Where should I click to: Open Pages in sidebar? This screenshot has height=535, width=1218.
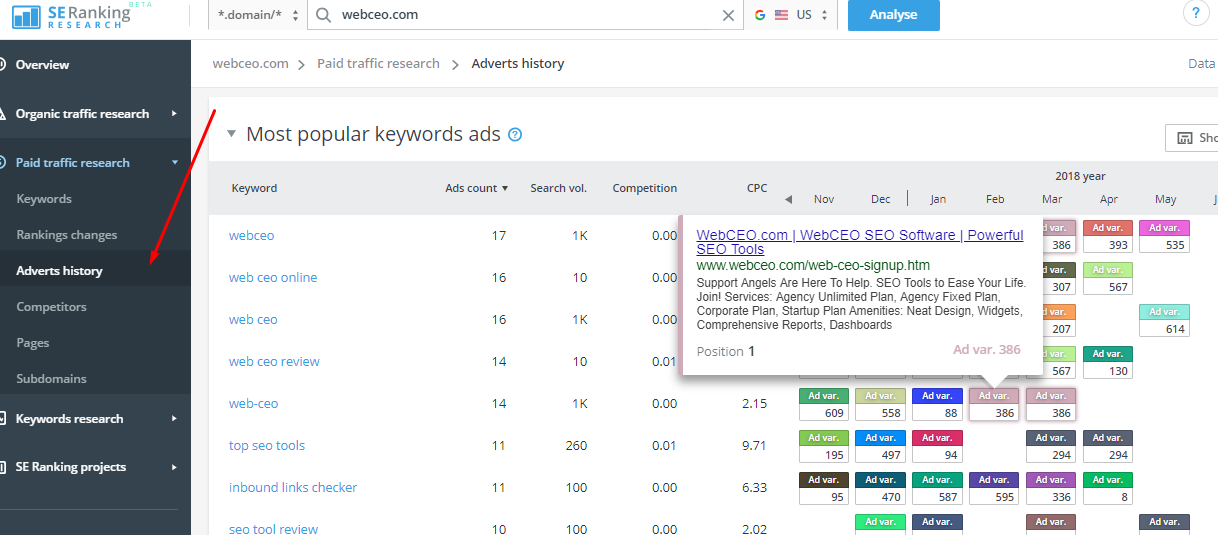click(x=32, y=343)
